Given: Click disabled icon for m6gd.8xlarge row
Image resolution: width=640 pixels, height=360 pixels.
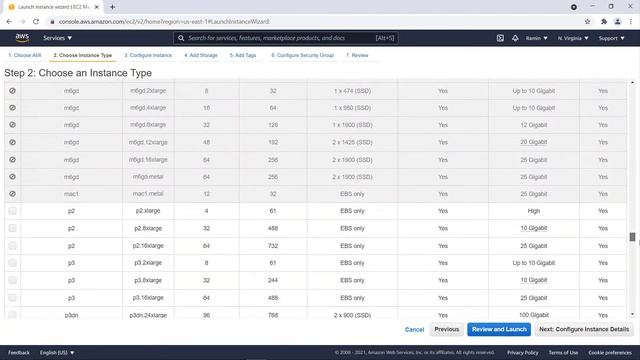Looking at the screenshot, I should [x=13, y=125].
